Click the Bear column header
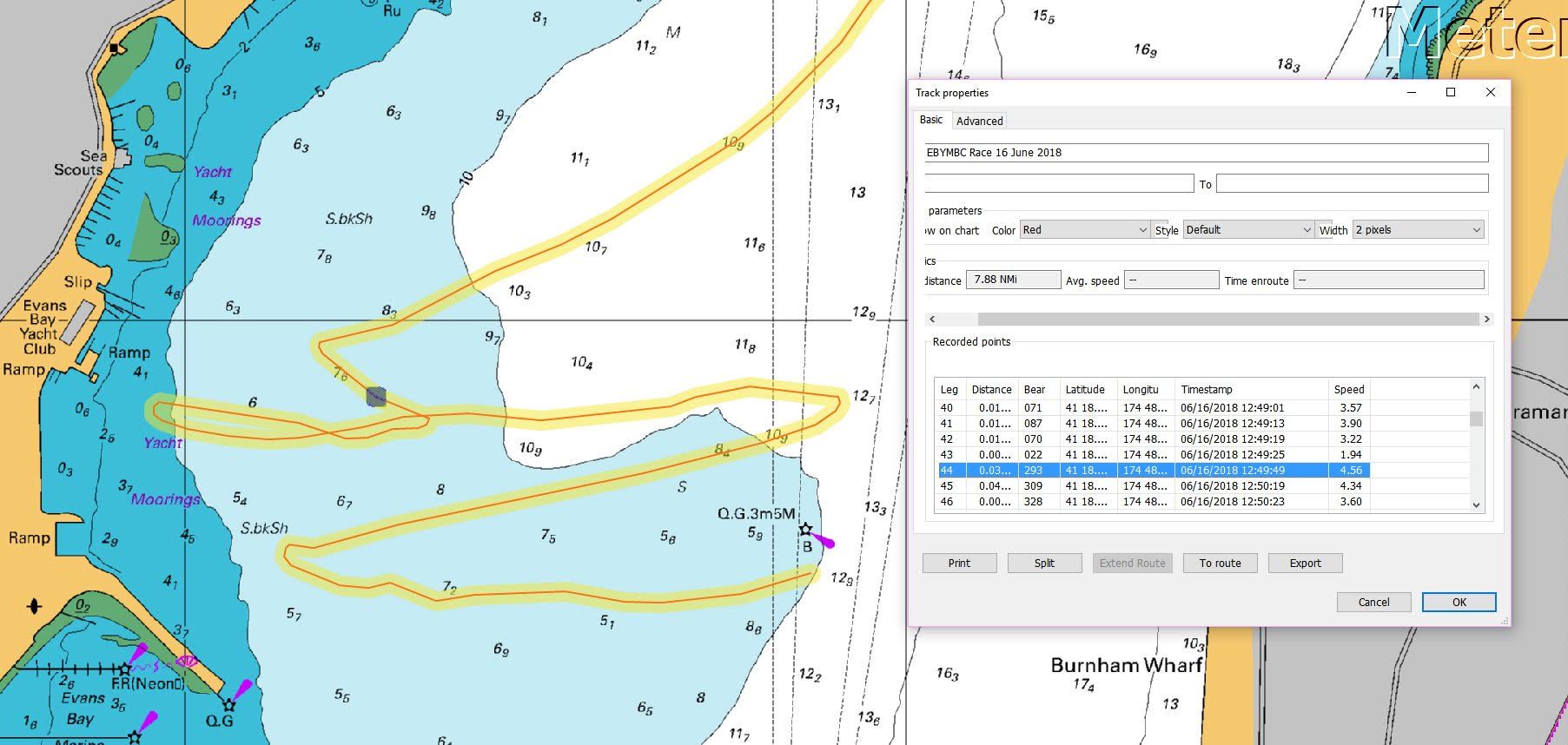Screen dimensions: 1568x745 pos(1039,390)
